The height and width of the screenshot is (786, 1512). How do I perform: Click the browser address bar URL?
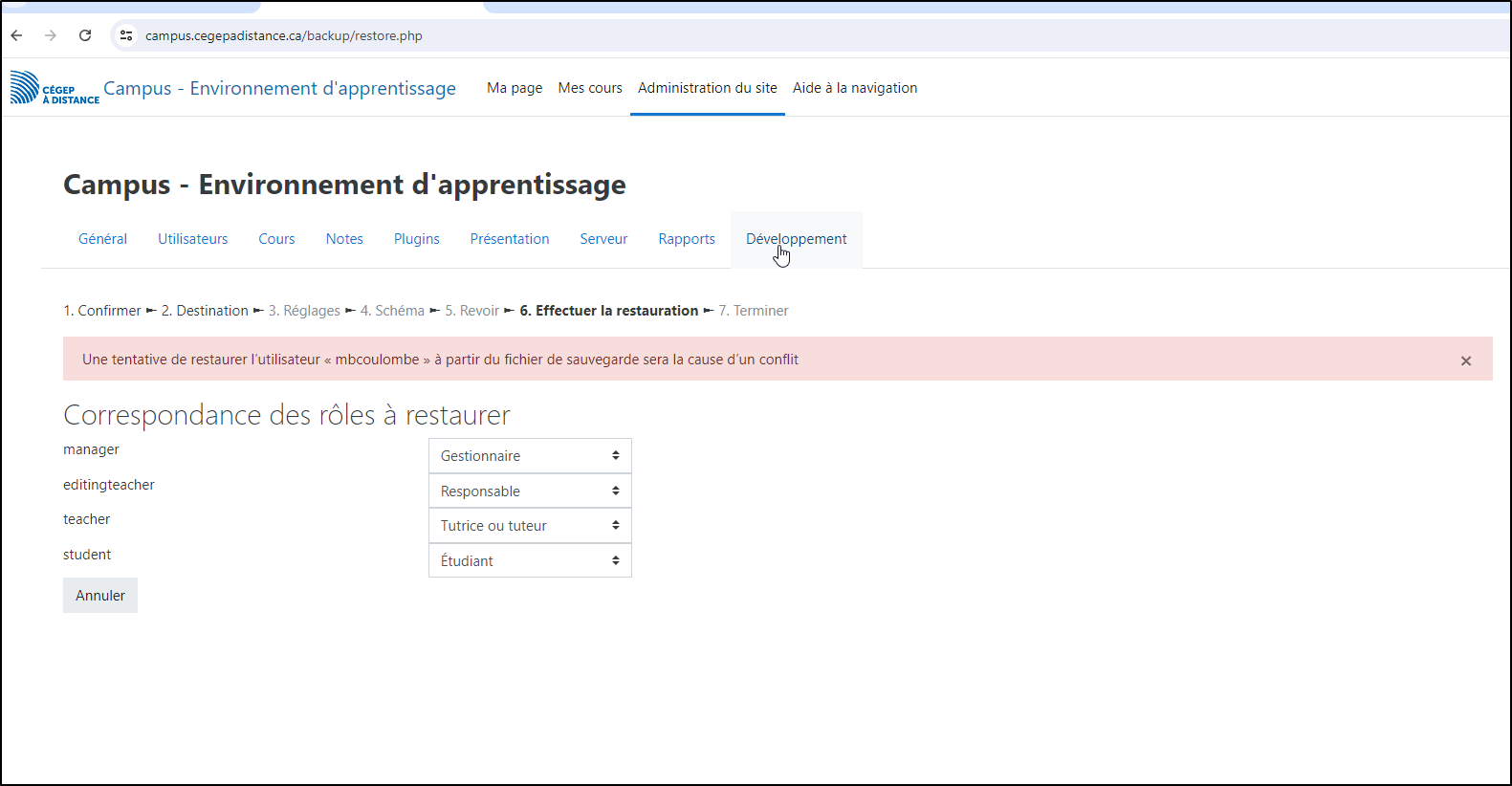[284, 35]
